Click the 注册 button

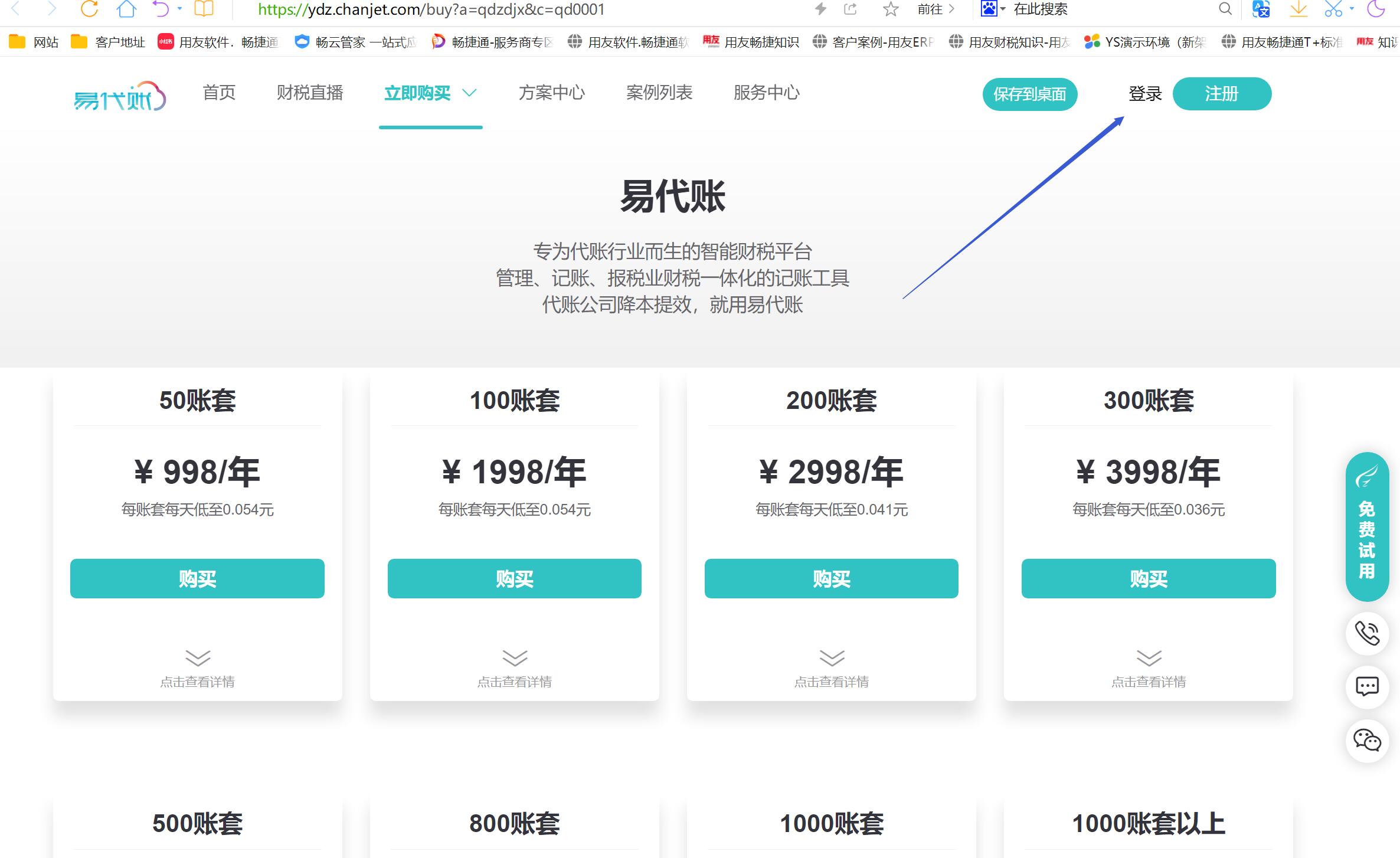pyautogui.click(x=1221, y=94)
